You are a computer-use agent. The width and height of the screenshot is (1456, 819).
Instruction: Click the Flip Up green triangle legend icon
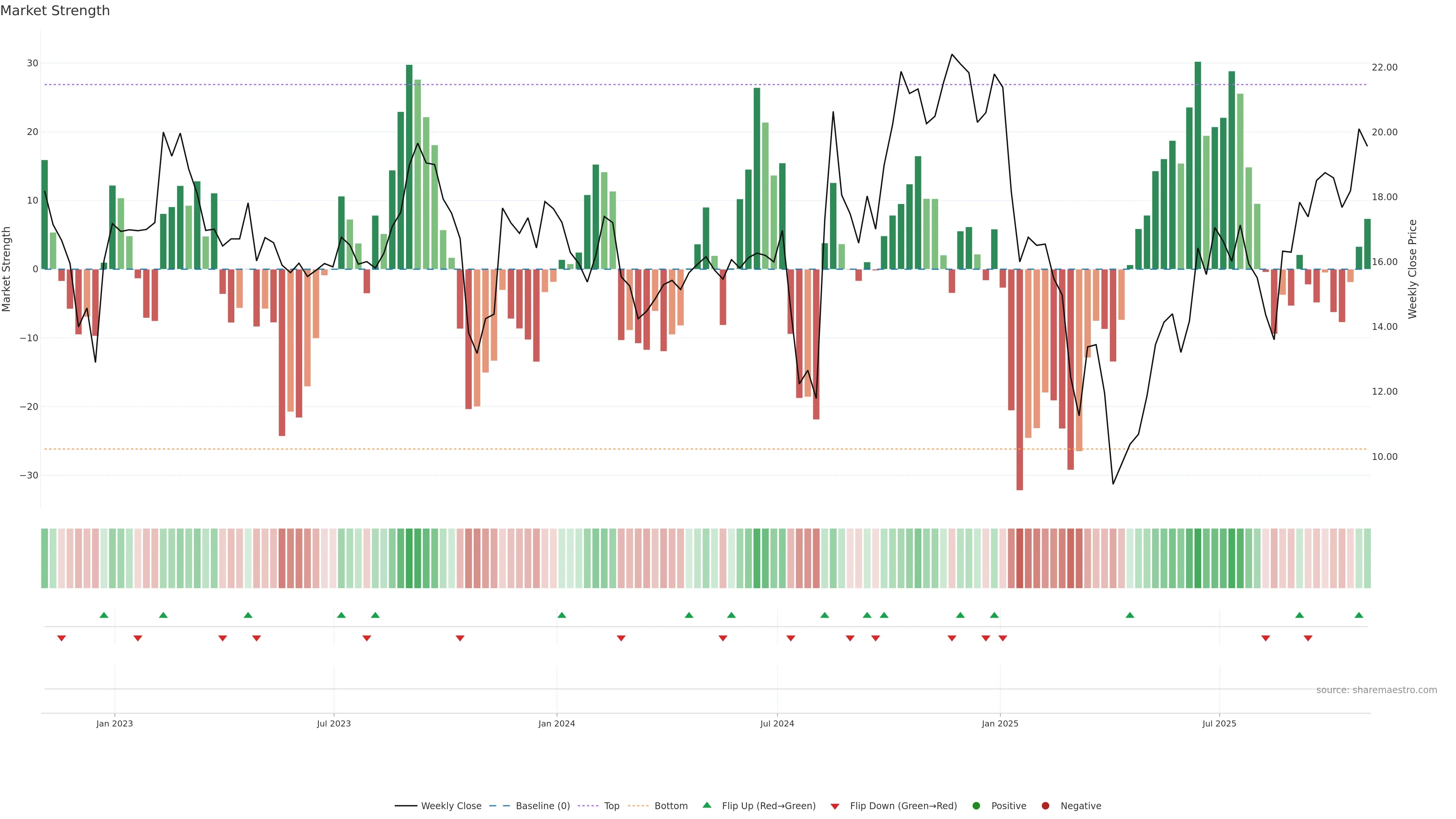(x=706, y=805)
